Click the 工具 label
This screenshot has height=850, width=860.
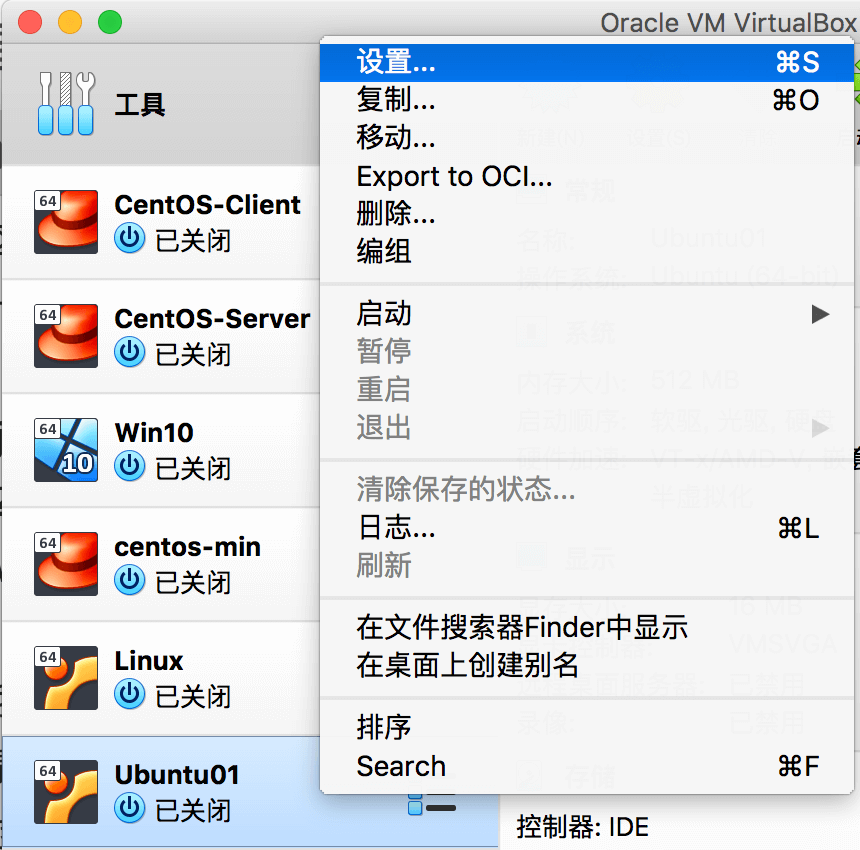coord(140,105)
